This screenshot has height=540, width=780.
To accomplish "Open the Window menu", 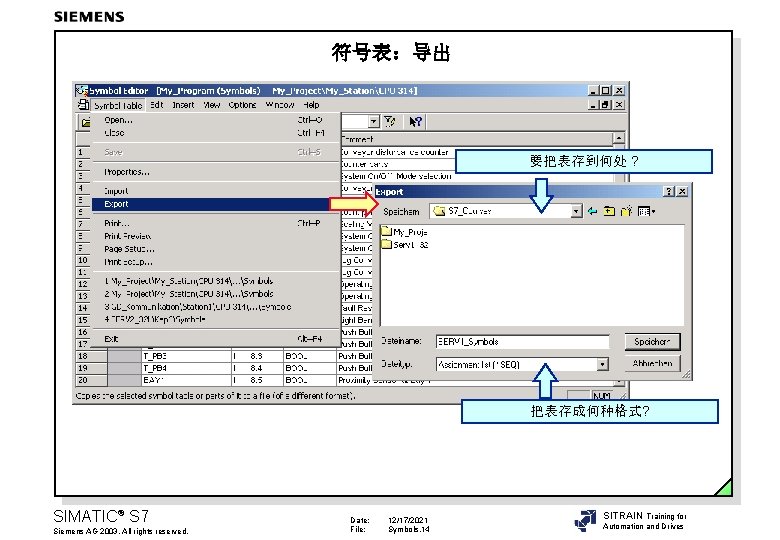I will coord(280,105).
